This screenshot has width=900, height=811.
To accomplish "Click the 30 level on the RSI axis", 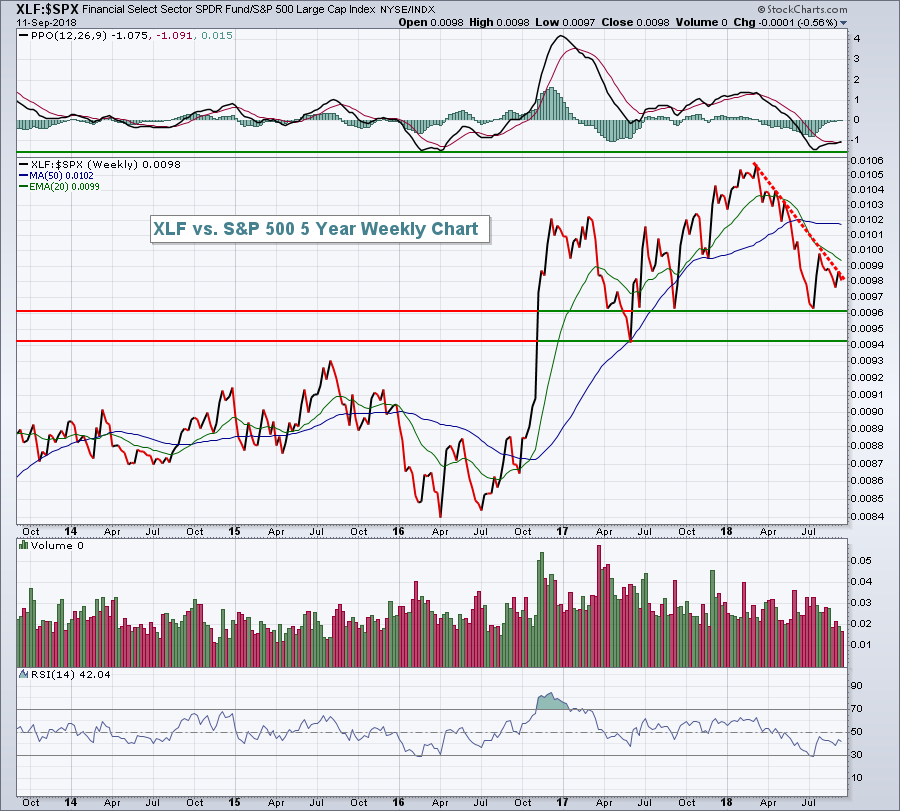I will (856, 755).
